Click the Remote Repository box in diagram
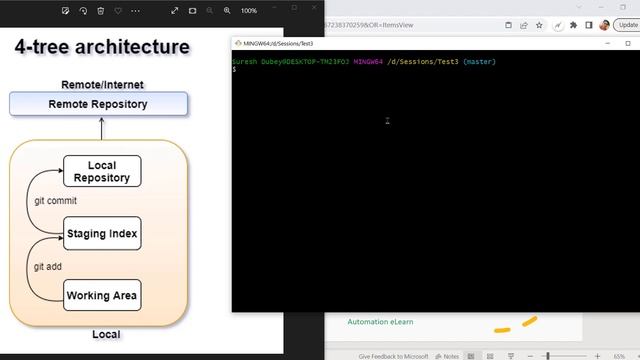 [x=98, y=104]
